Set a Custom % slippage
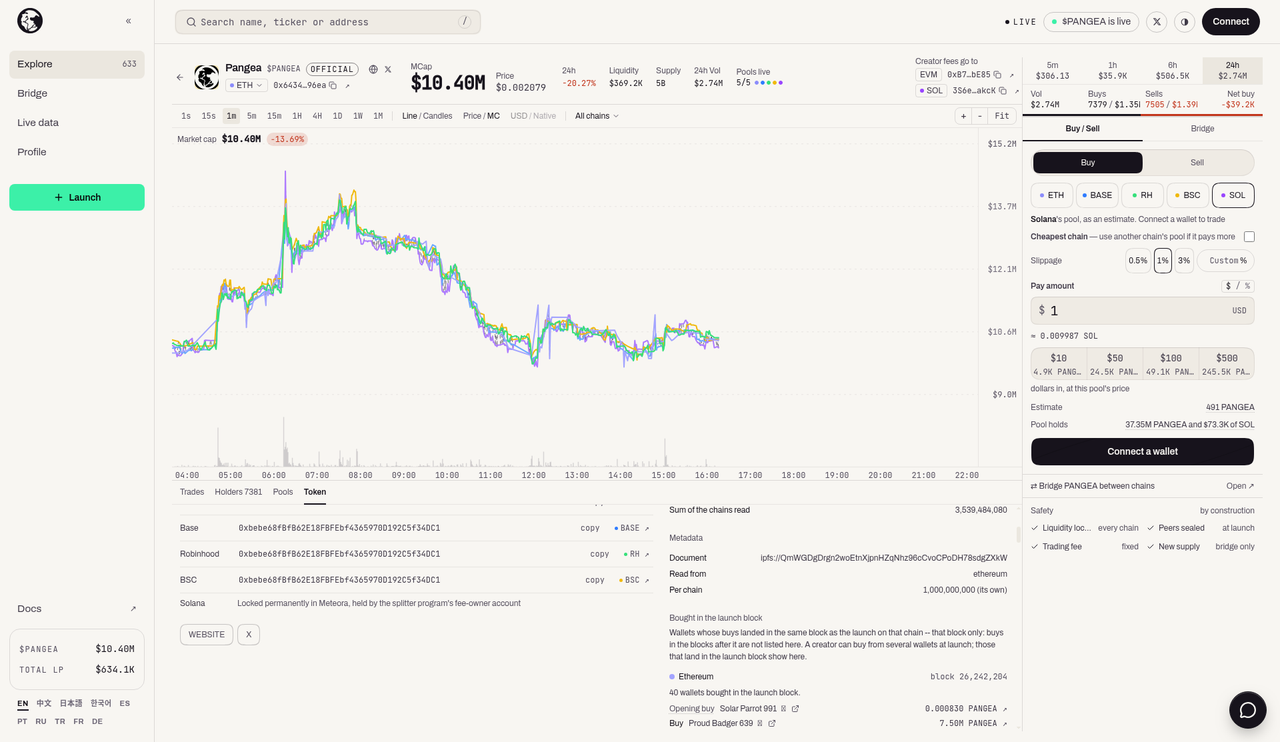This screenshot has width=1280, height=742. (x=1226, y=261)
